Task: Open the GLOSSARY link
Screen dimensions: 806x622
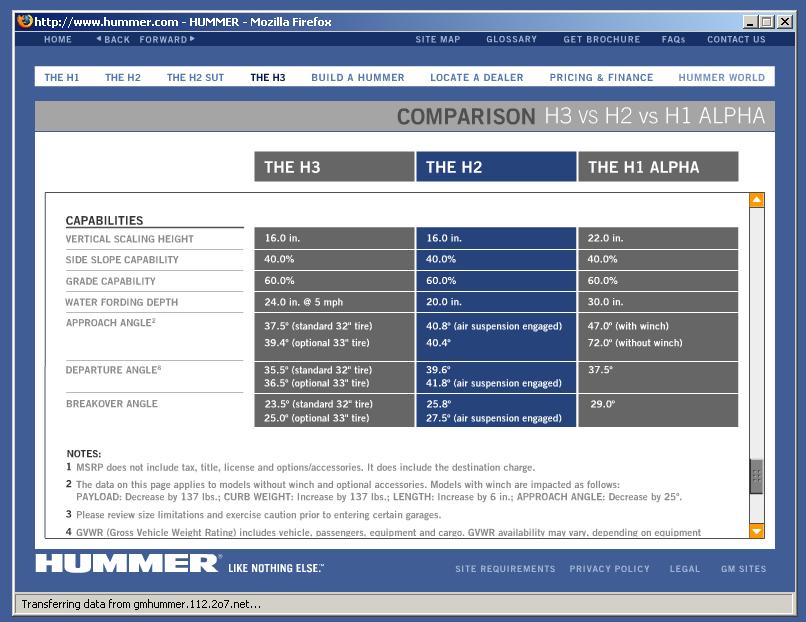Action: pyautogui.click(x=511, y=40)
